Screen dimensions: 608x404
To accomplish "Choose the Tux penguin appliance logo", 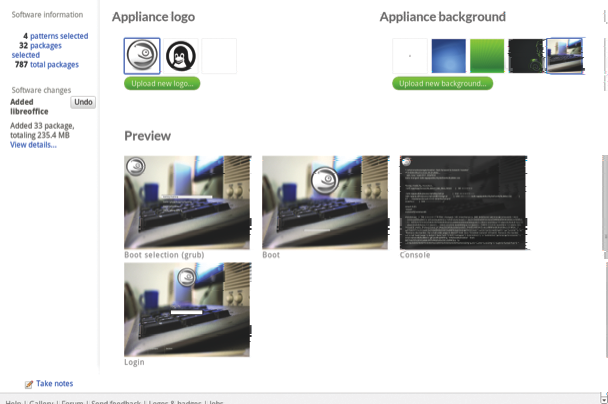I will click(x=181, y=56).
